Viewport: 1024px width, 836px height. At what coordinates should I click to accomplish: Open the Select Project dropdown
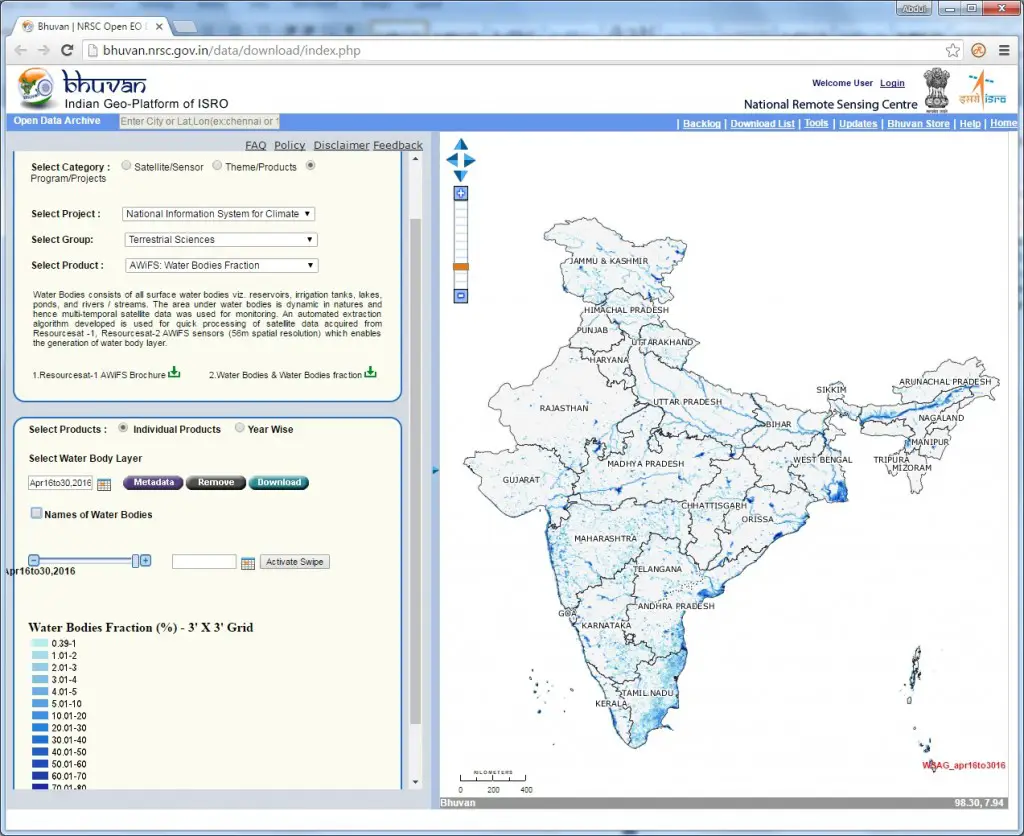point(219,214)
